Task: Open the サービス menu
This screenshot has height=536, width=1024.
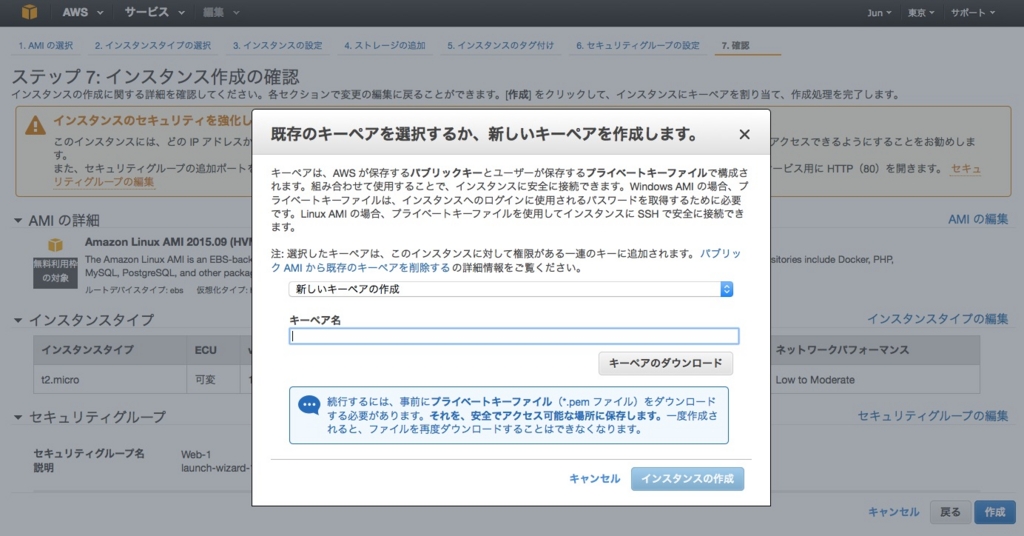Action: (x=154, y=12)
